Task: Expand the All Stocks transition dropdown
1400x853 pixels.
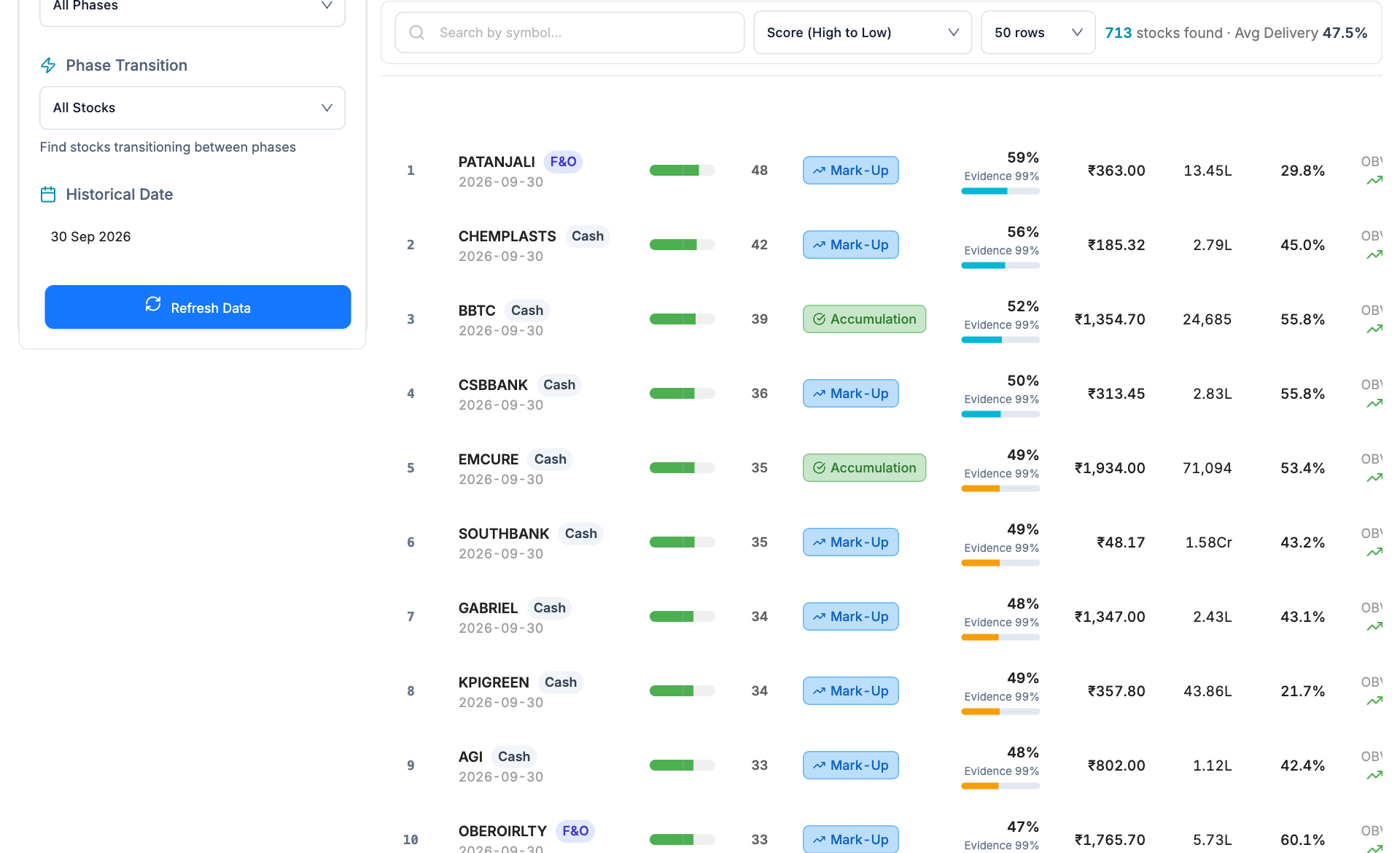Action: (x=192, y=108)
